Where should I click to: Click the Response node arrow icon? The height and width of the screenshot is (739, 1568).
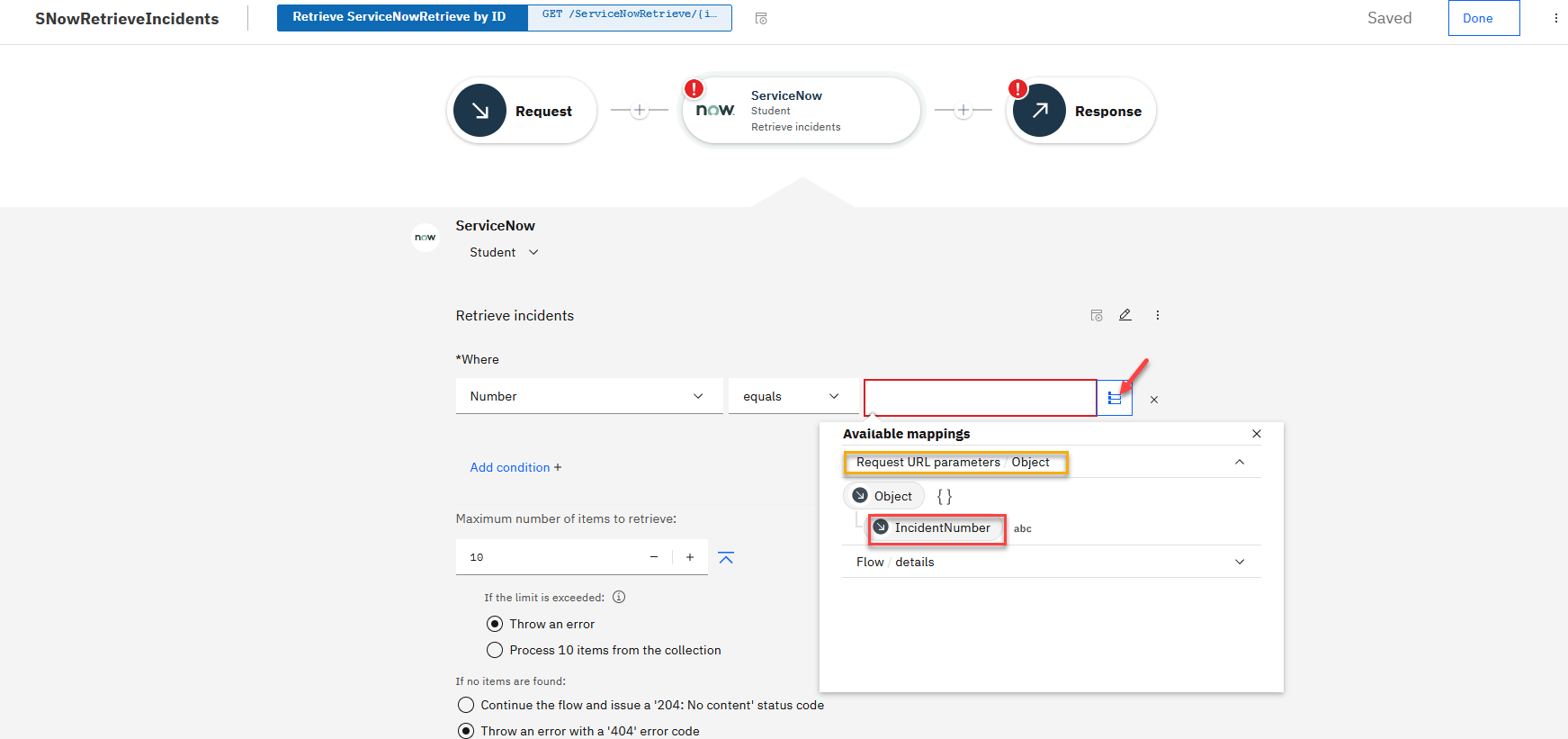[1039, 111]
